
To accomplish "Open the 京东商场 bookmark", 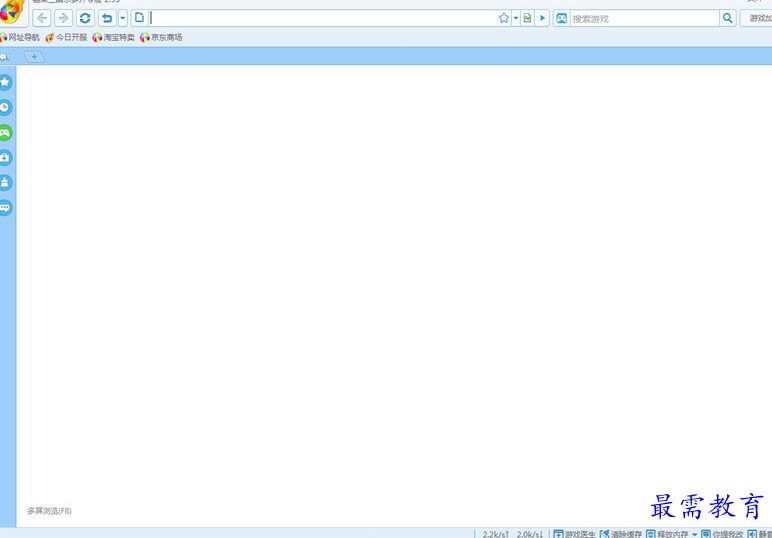I will [161, 37].
